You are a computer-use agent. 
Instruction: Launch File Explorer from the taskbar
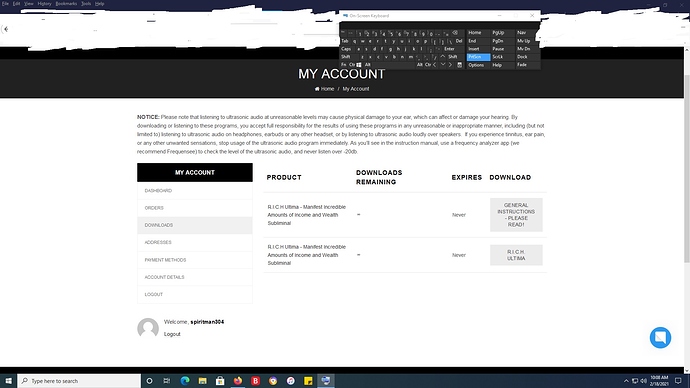pyautogui.click(x=202, y=381)
